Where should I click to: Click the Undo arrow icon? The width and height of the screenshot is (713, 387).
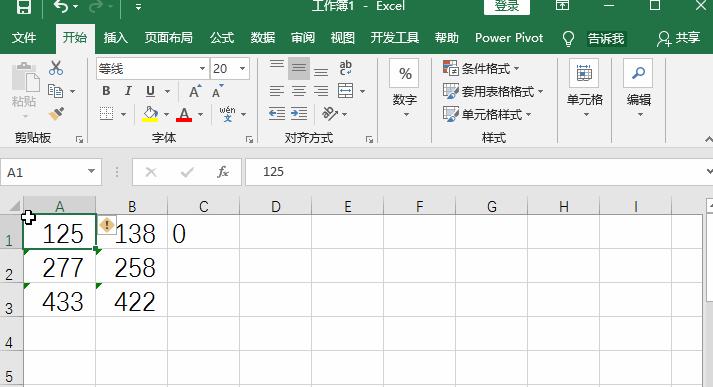pyautogui.click(x=60, y=7)
